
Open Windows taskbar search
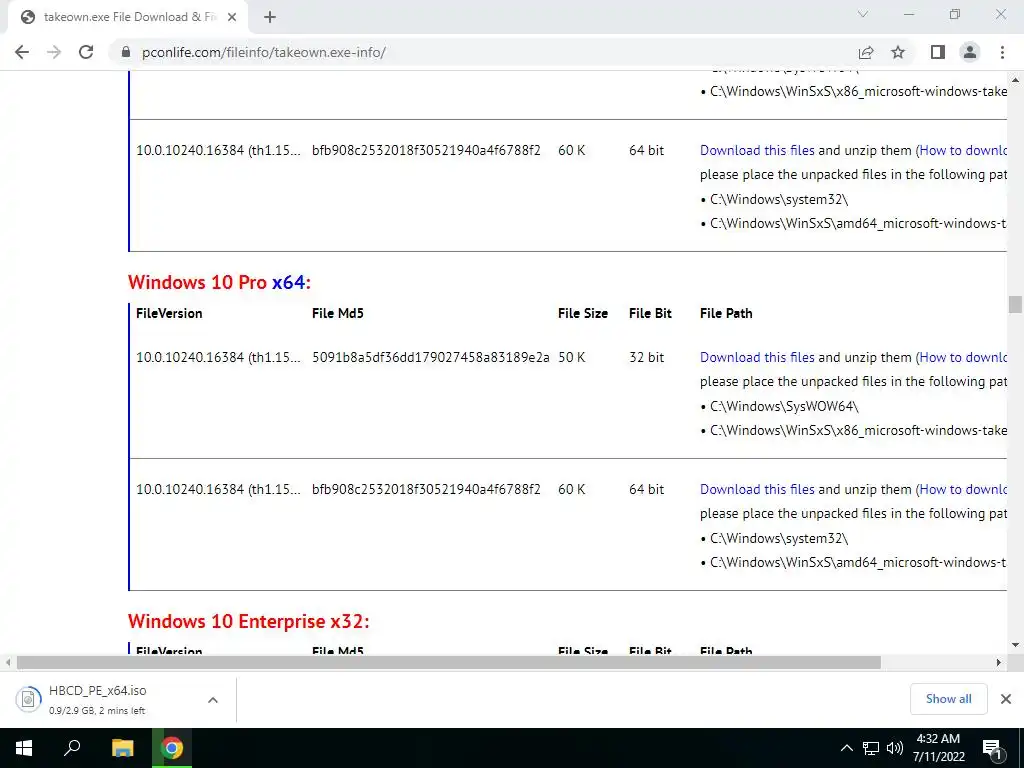click(72, 748)
